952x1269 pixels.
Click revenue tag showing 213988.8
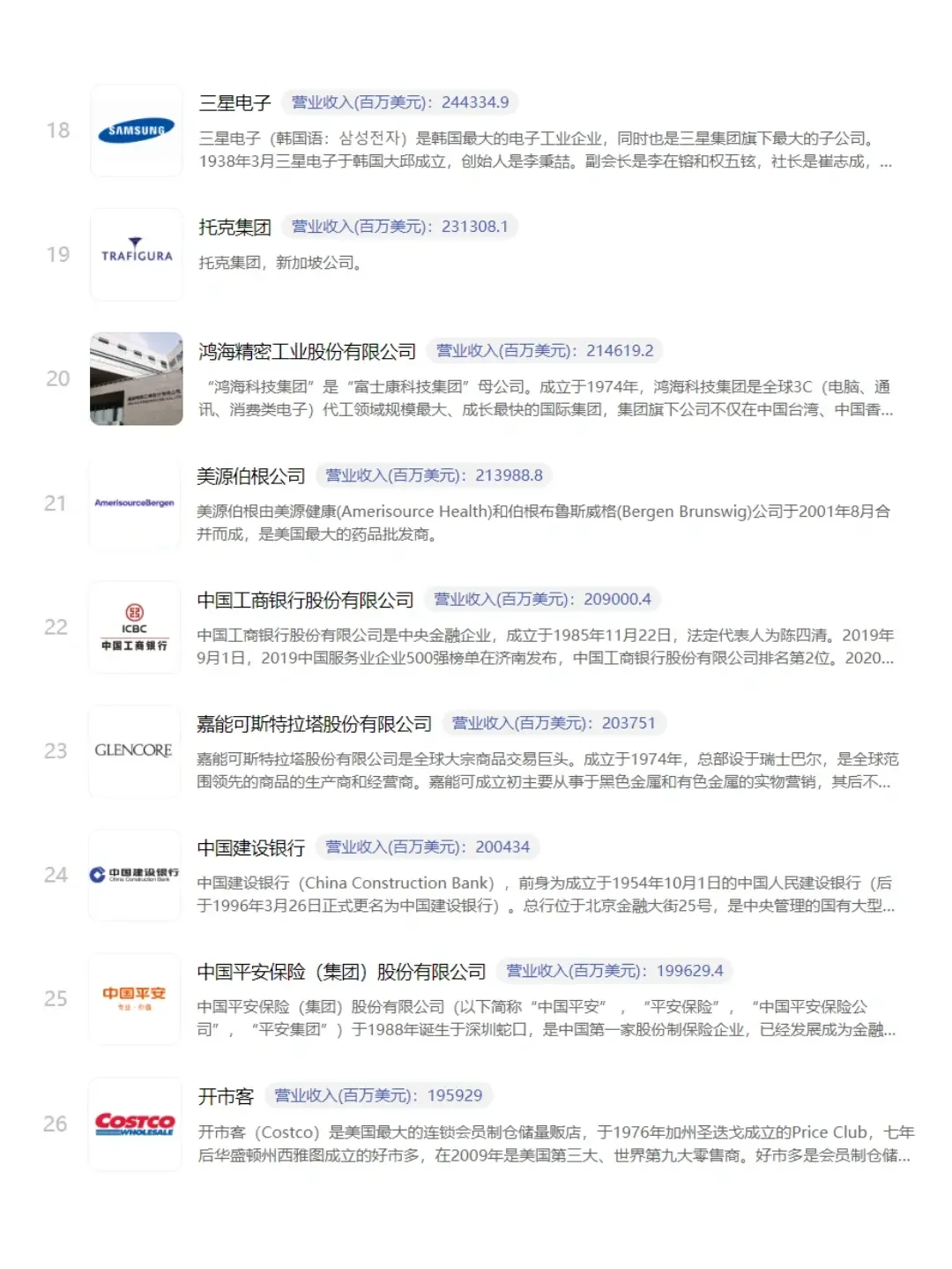(434, 475)
